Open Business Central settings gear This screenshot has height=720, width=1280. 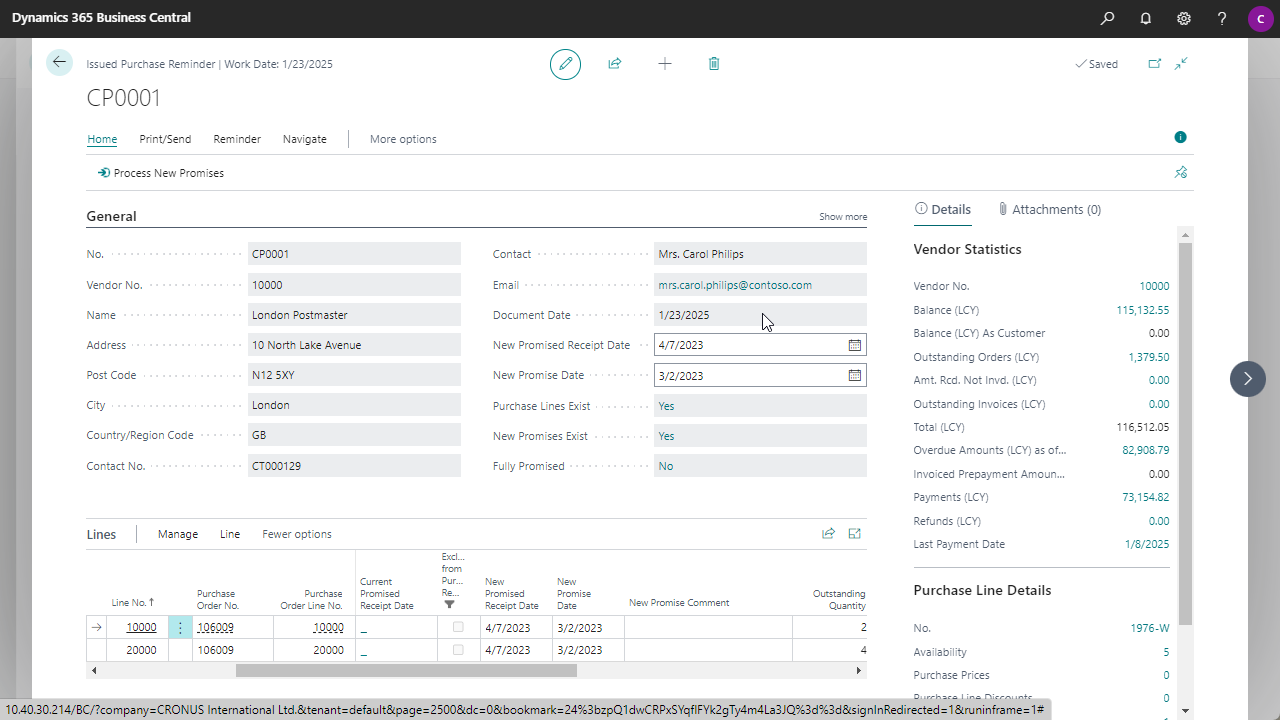click(x=1183, y=18)
